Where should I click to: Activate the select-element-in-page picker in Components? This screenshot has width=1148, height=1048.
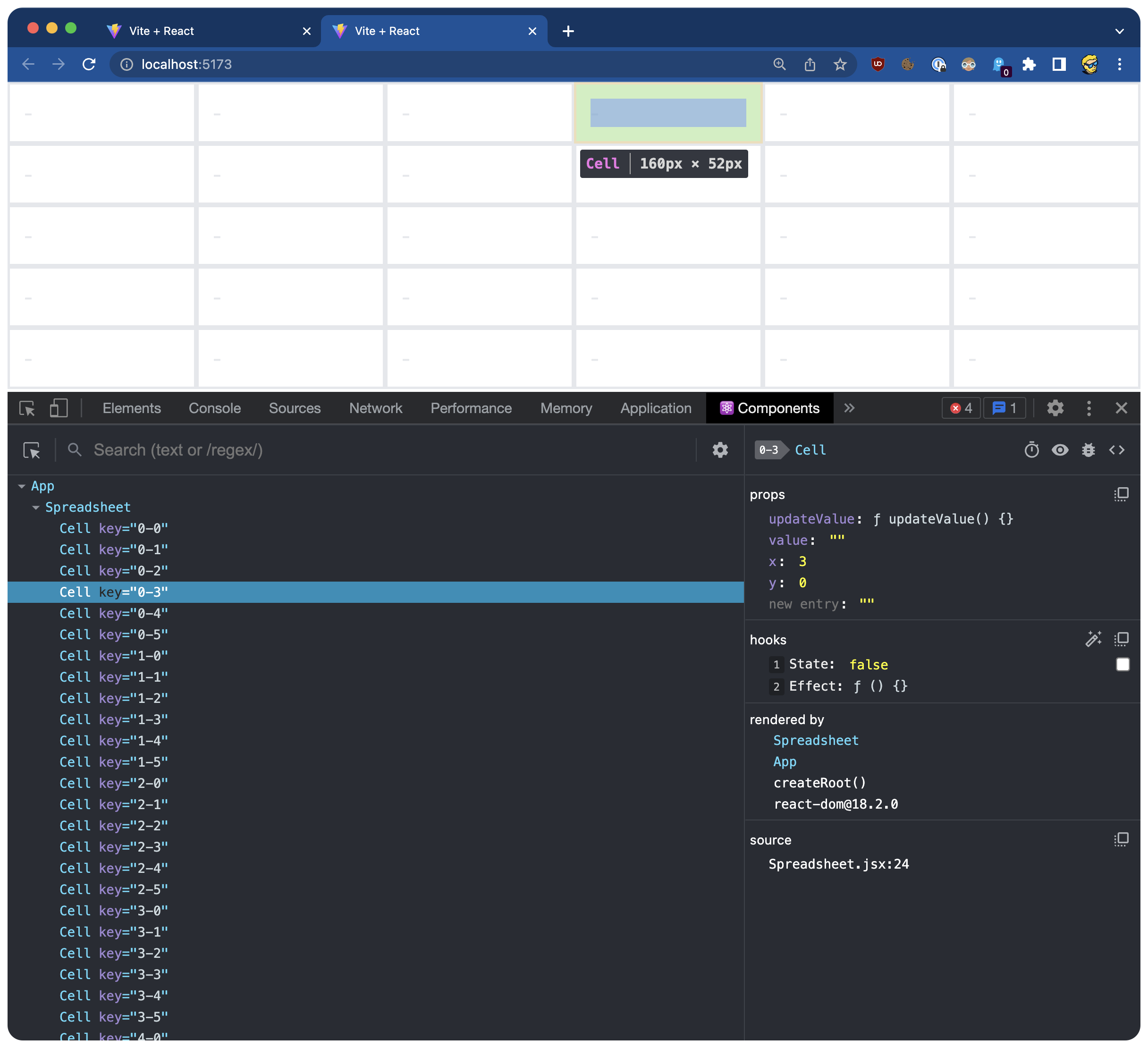[x=32, y=450]
